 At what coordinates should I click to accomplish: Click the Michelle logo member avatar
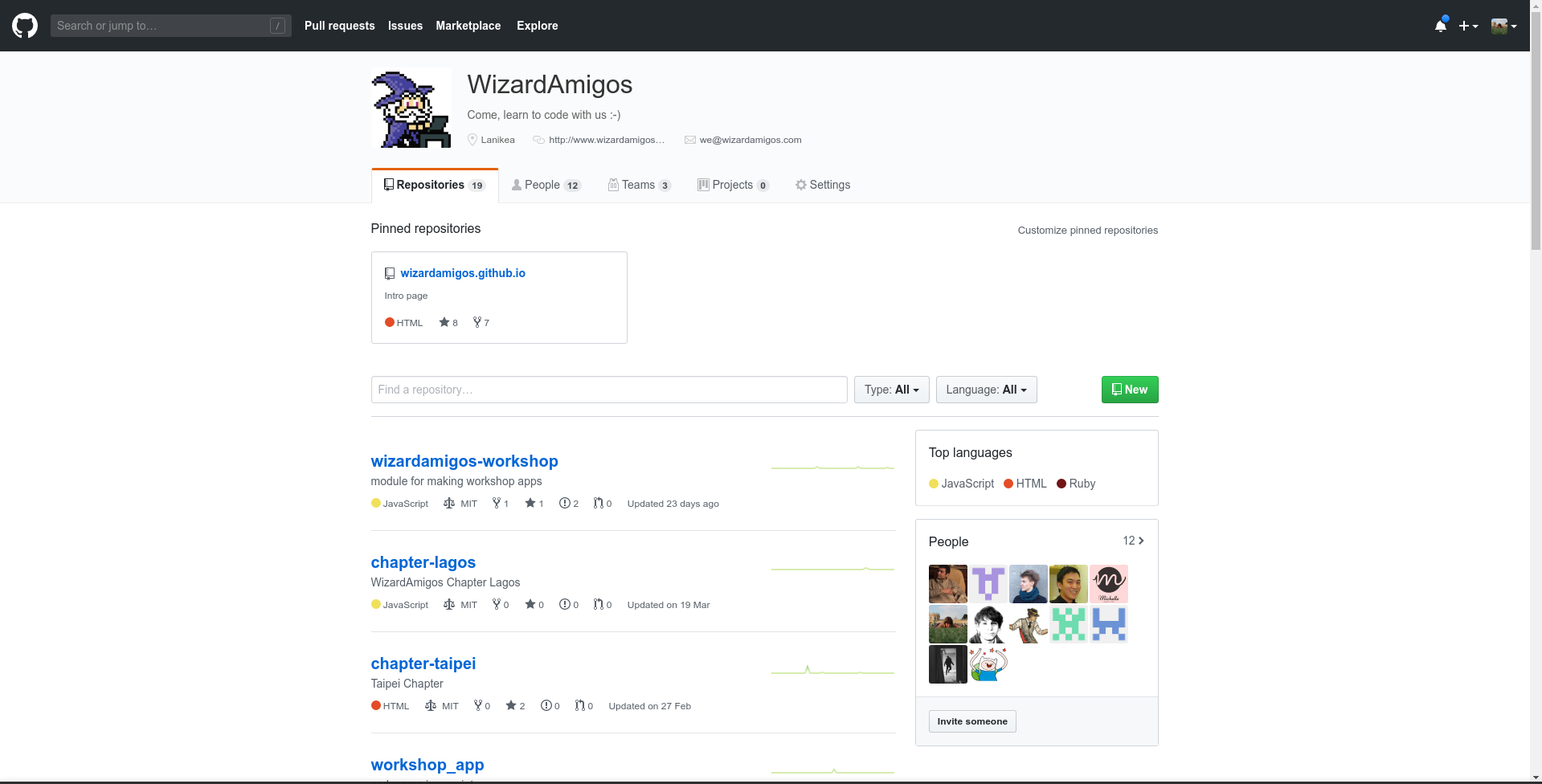coord(1109,584)
